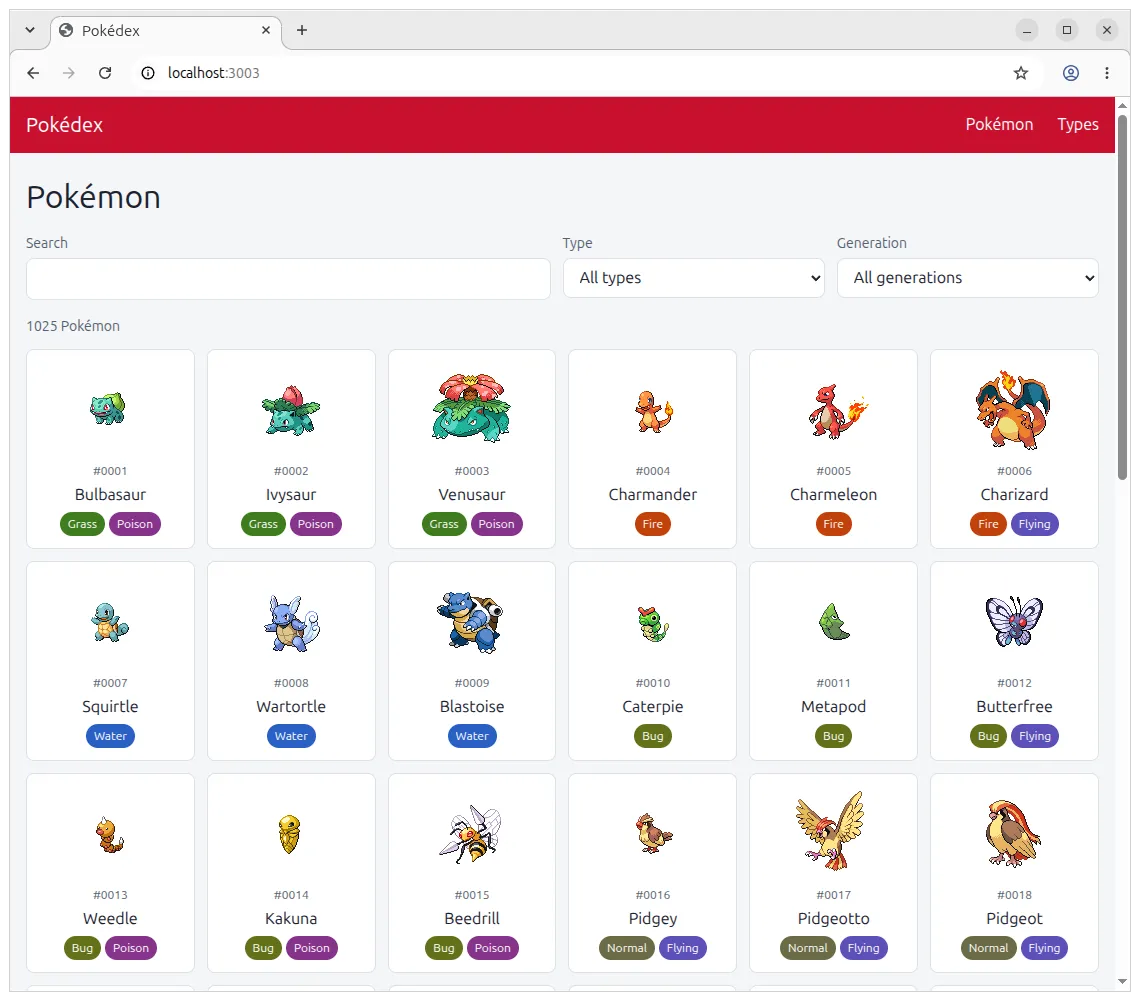The height and width of the screenshot is (1001, 1140).
Task: Open Weedle sprite image
Action: tap(110, 835)
